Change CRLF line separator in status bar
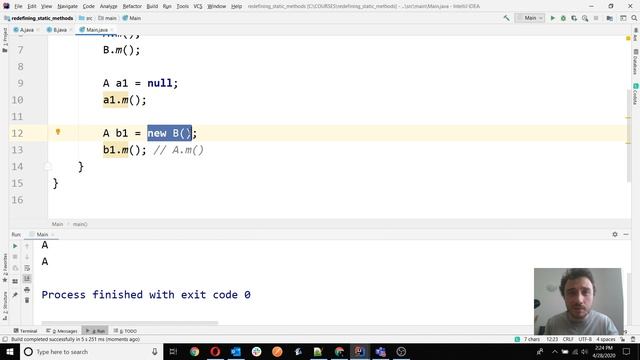 point(568,339)
